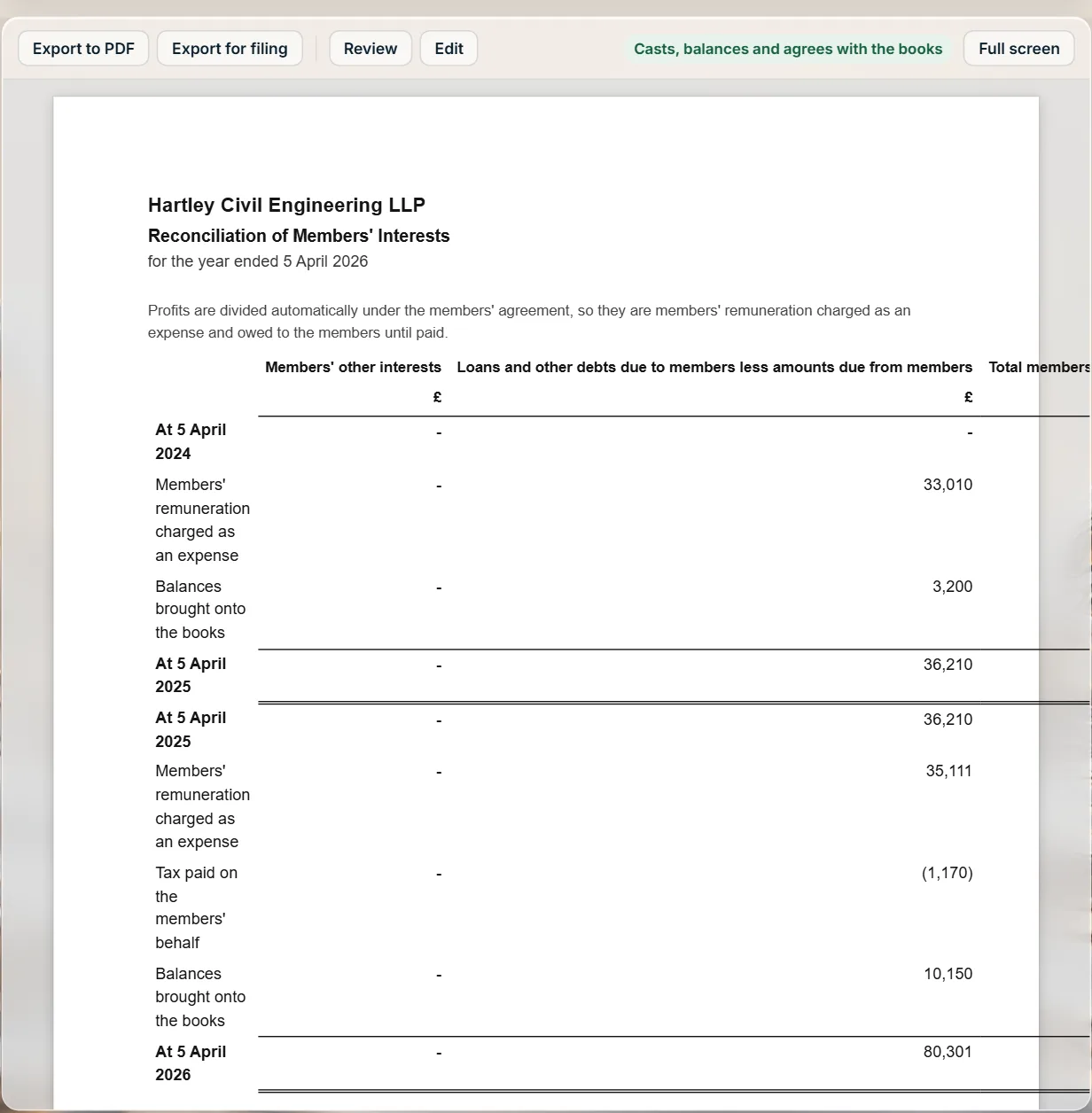Screen dimensions: 1092x1113
Task: Switch to Edit mode
Action: click(448, 49)
